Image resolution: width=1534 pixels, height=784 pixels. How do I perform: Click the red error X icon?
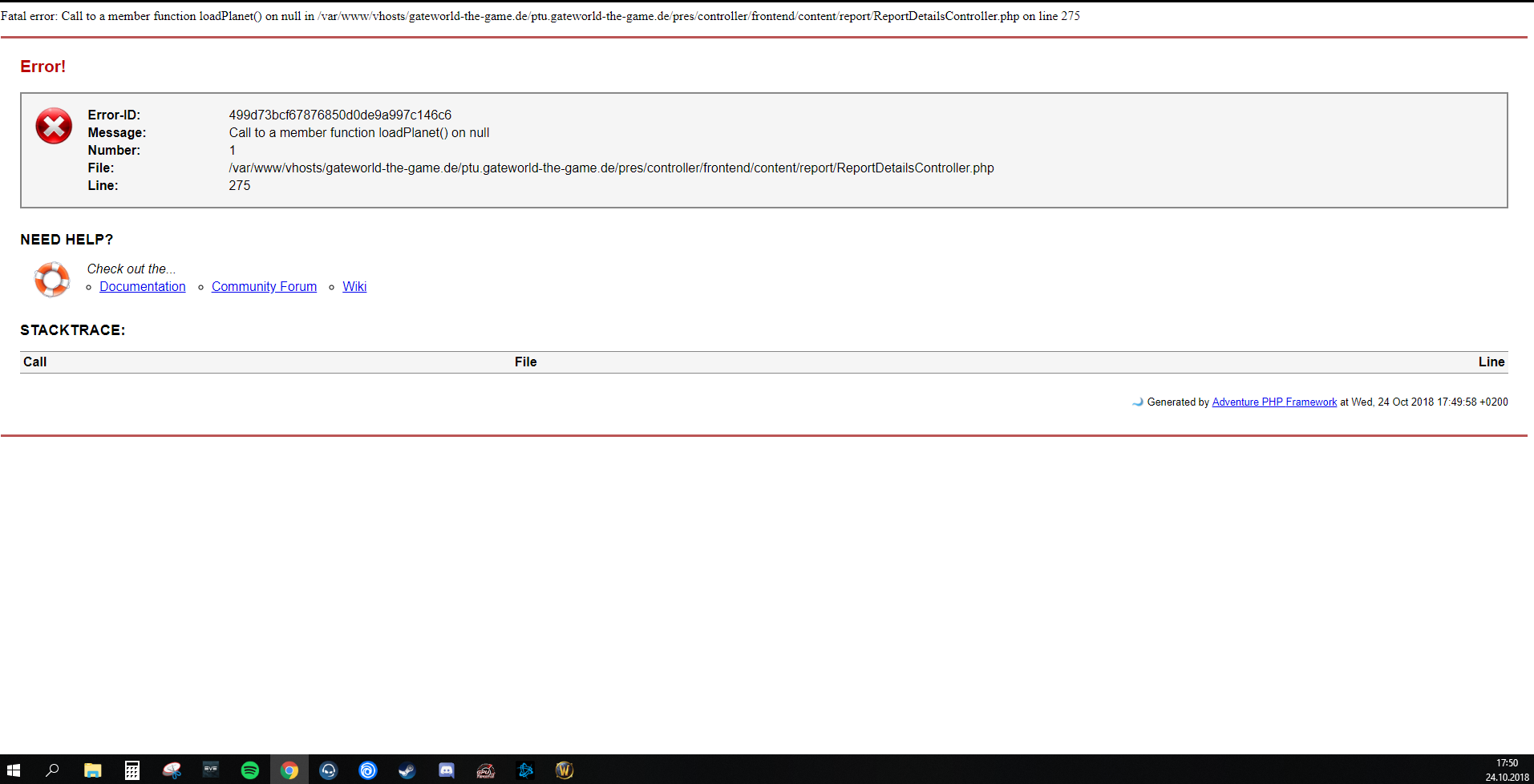[54, 127]
